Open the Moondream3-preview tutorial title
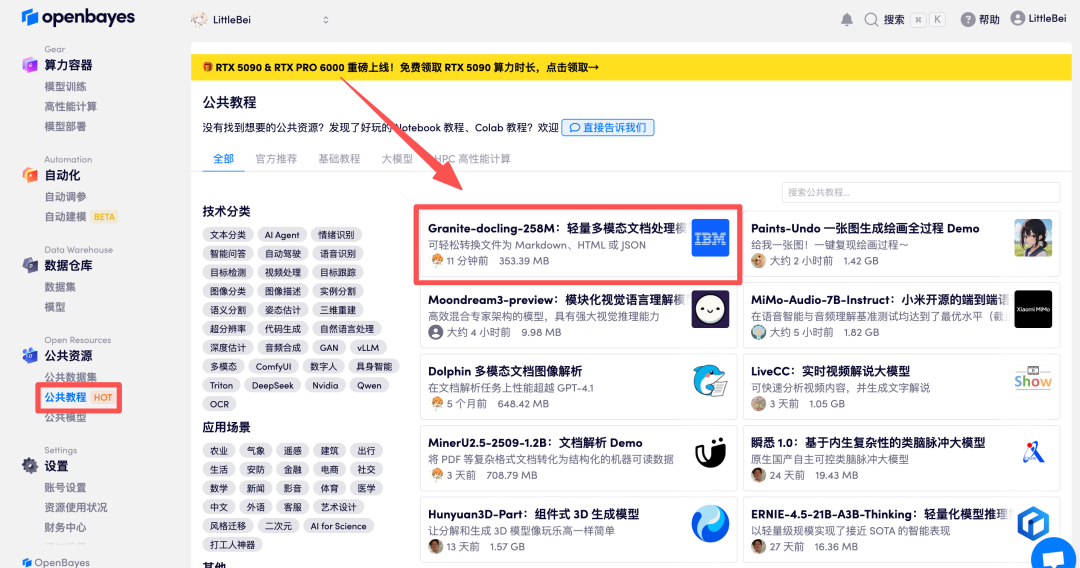 click(557, 300)
